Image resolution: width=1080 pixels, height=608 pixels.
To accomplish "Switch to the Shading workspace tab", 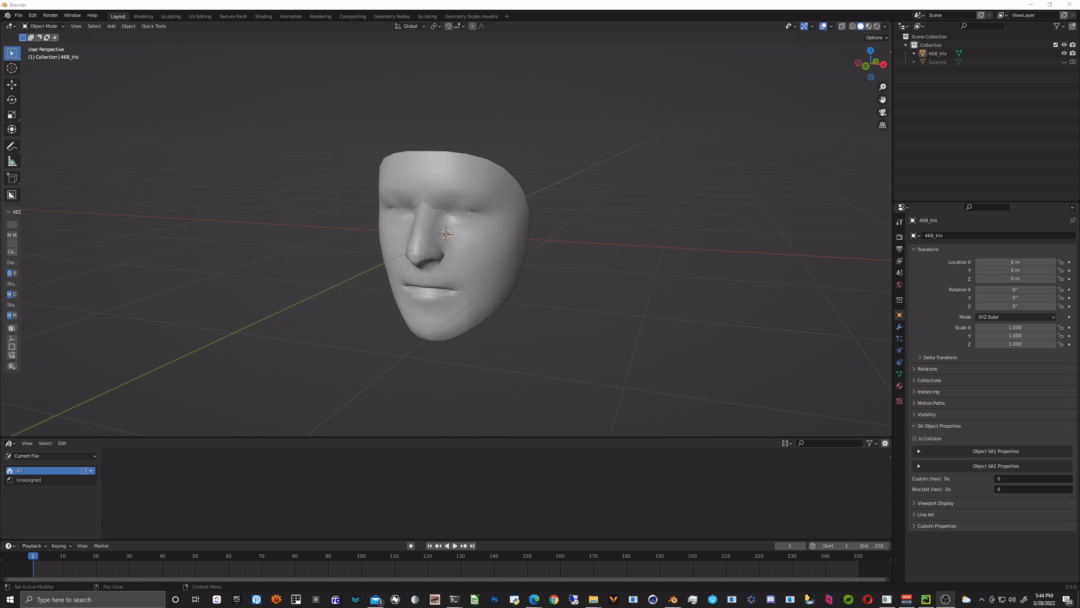I will 263,16.
